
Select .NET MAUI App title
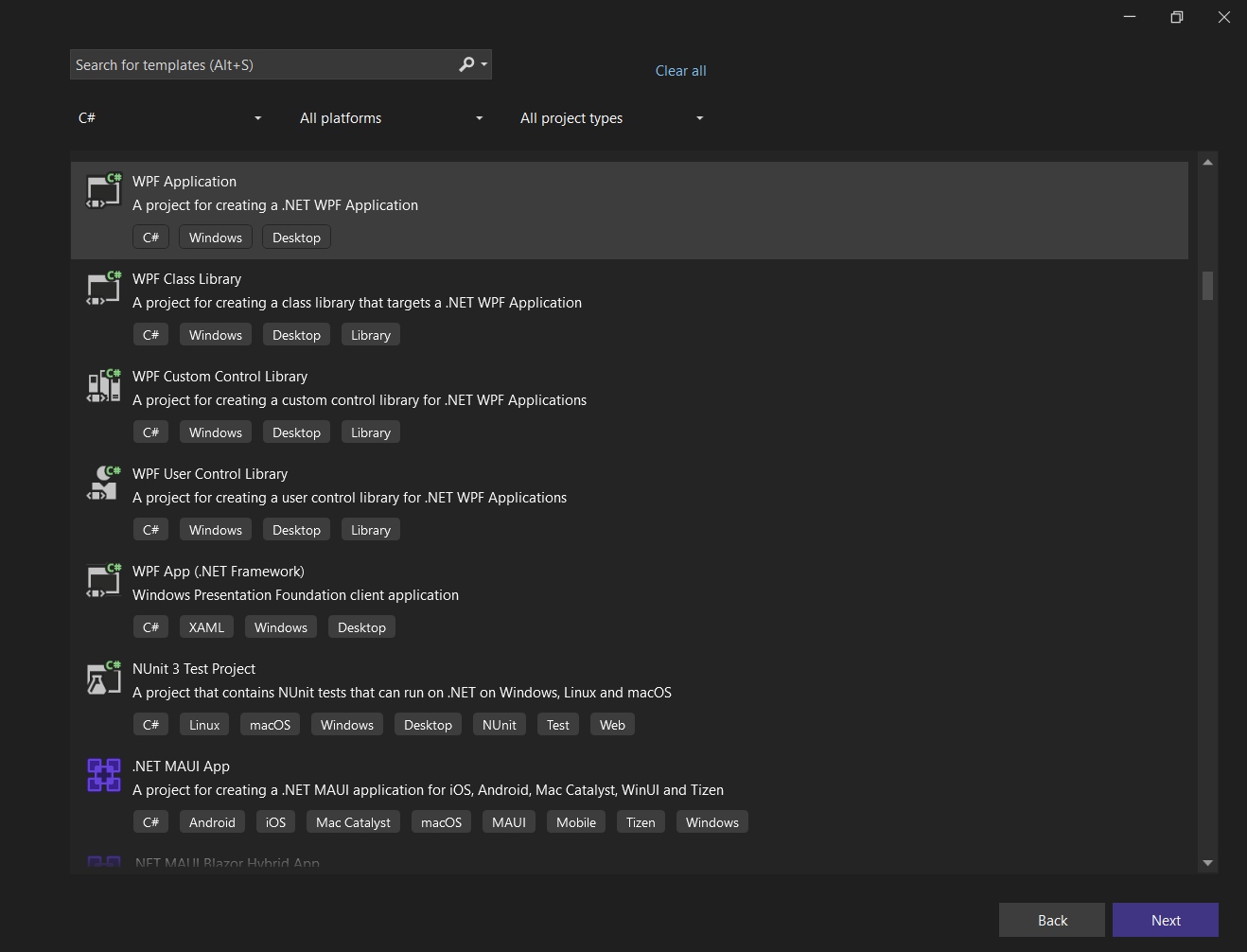click(x=181, y=767)
